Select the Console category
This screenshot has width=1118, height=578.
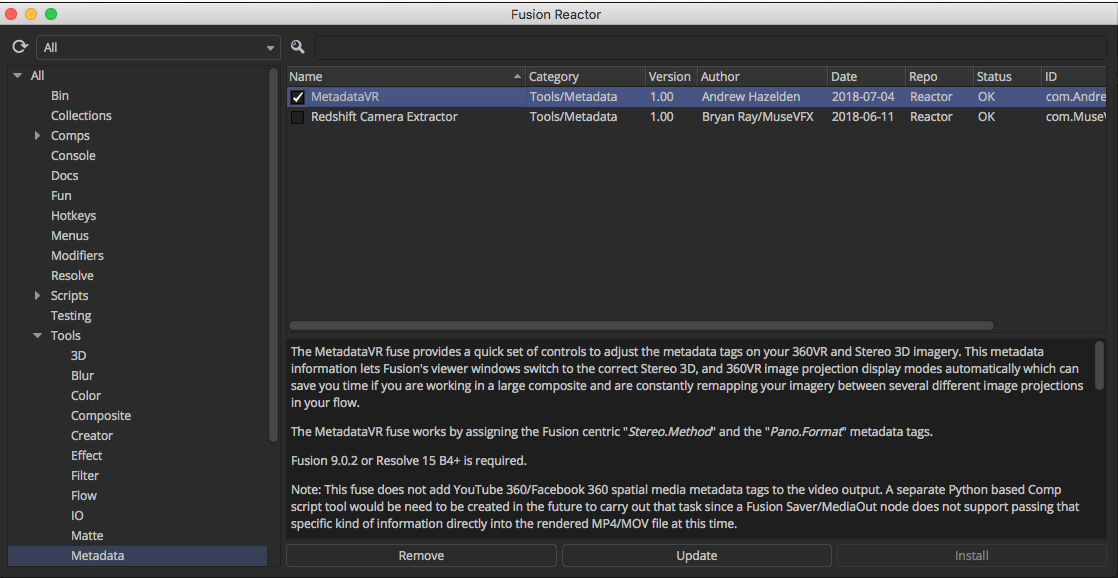[73, 155]
